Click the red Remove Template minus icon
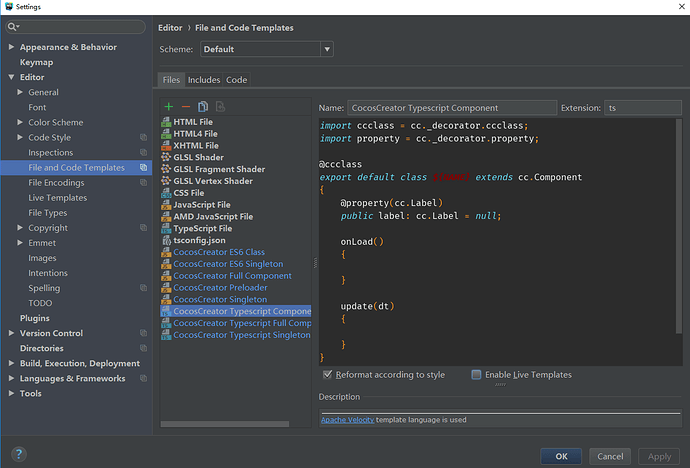The height and width of the screenshot is (468, 690). point(185,106)
